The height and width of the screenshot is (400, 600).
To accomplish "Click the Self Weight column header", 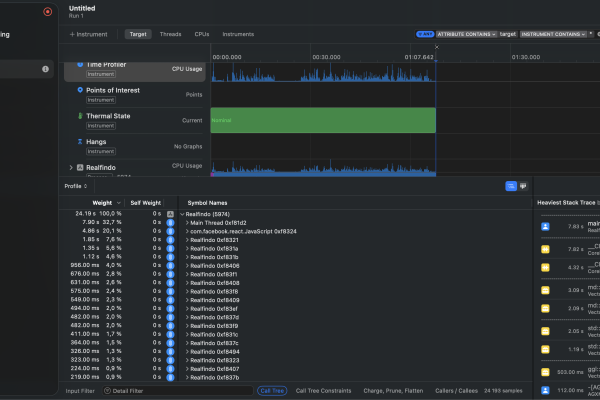I will tap(145, 203).
